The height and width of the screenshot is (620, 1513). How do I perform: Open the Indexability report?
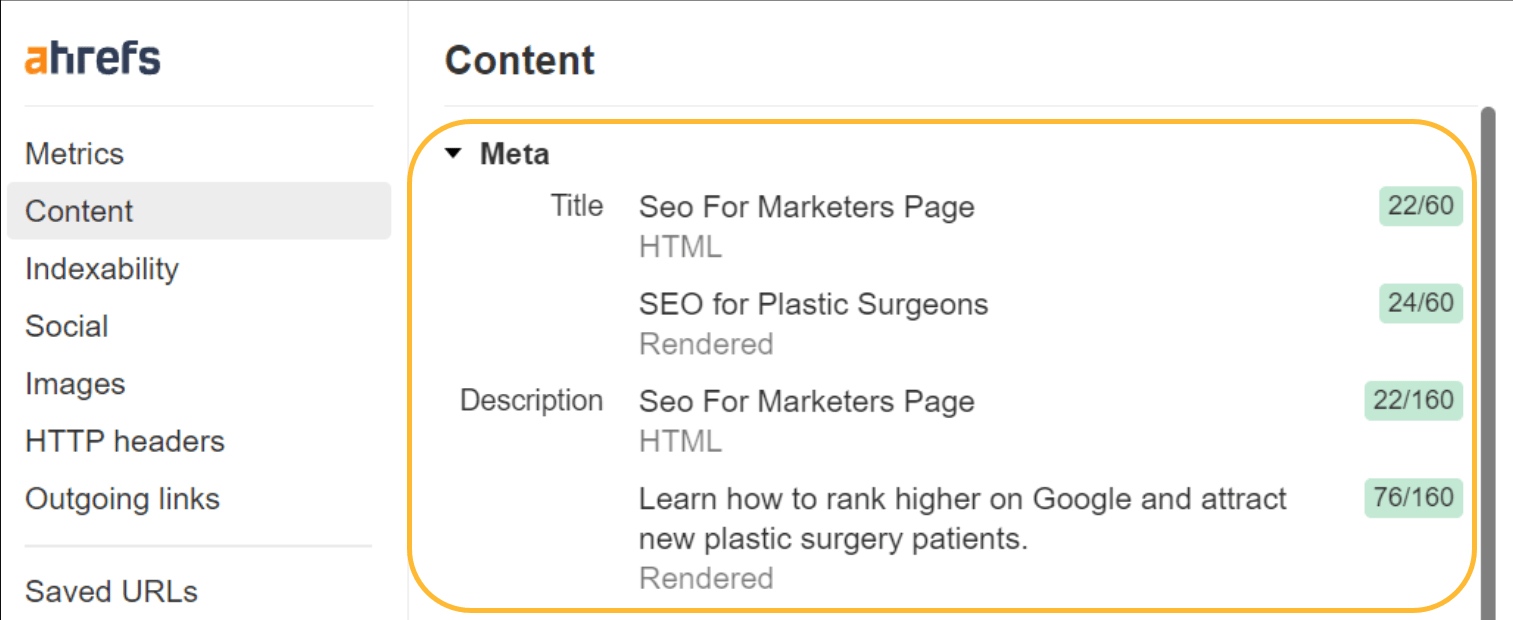tap(103, 268)
